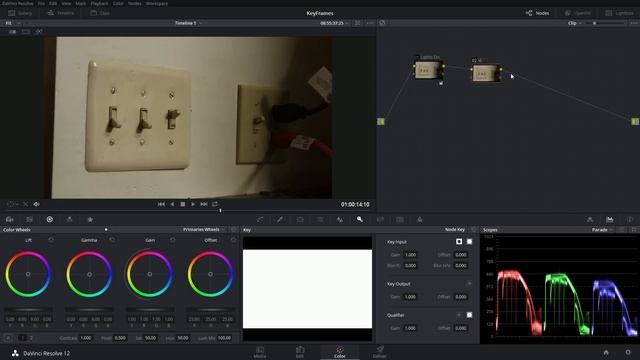Viewport: 640px width, 360px height.
Task: Open the Stereoscopic 3D palette
Action: pyautogui.click(x=400, y=220)
